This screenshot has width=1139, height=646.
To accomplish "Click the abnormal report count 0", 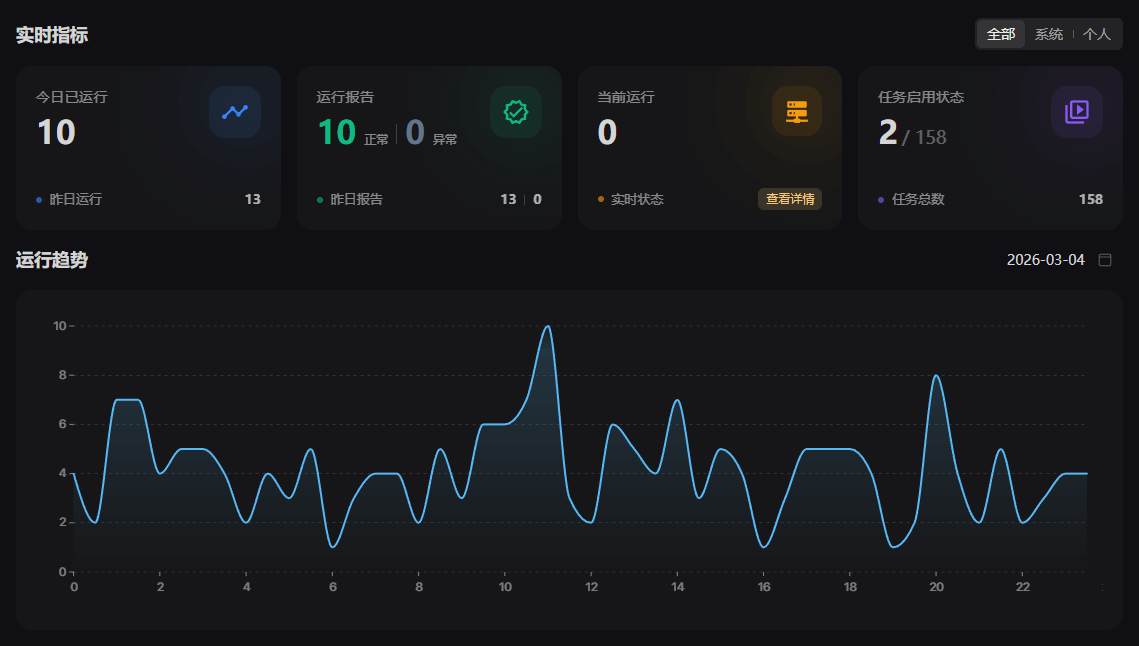I will pos(415,132).
